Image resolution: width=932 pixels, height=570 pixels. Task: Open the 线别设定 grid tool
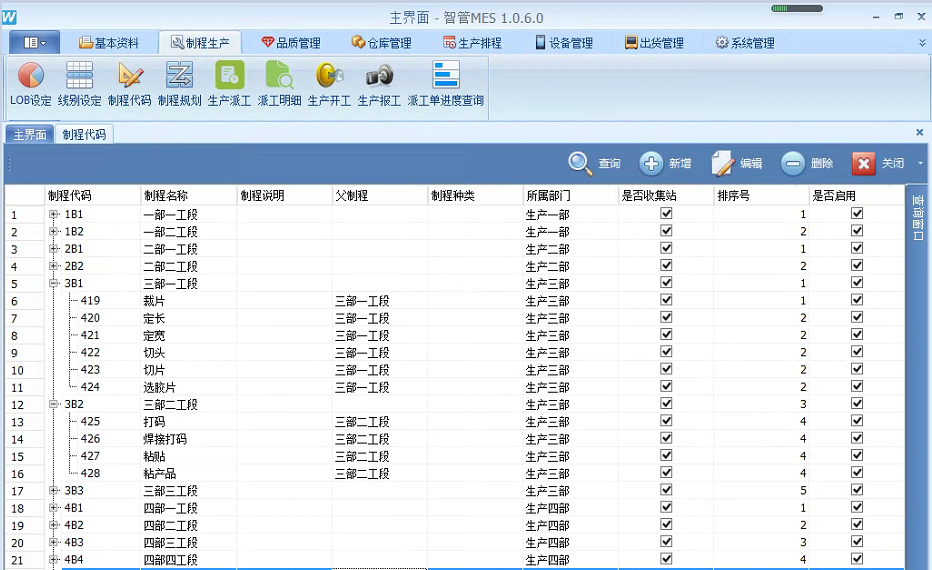[79, 84]
